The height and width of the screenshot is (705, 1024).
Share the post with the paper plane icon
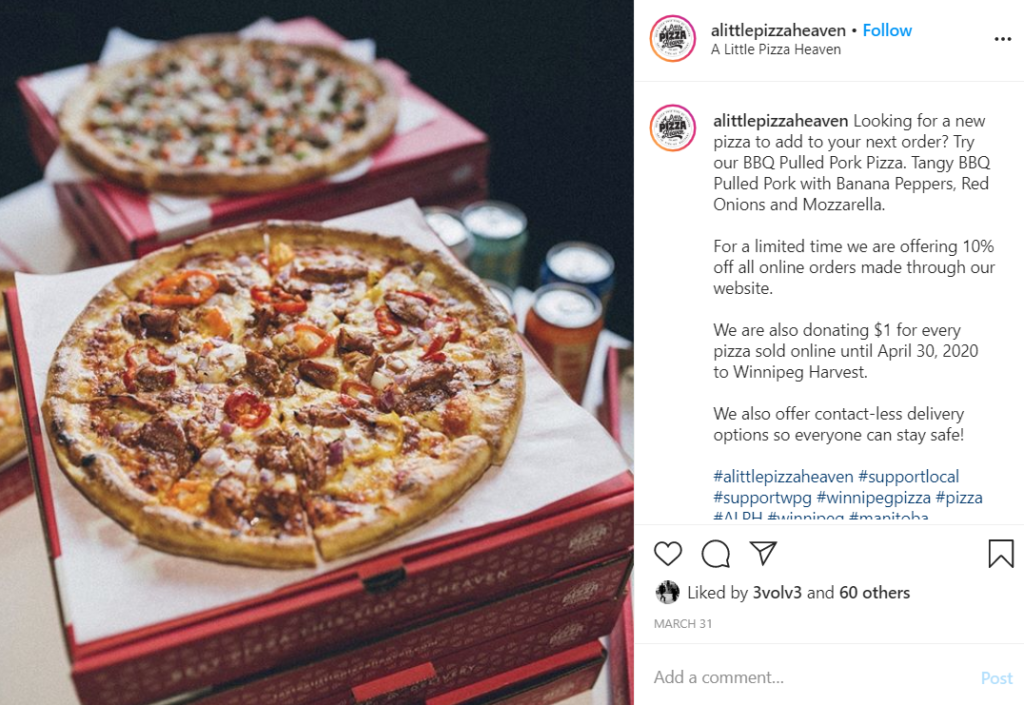(763, 553)
